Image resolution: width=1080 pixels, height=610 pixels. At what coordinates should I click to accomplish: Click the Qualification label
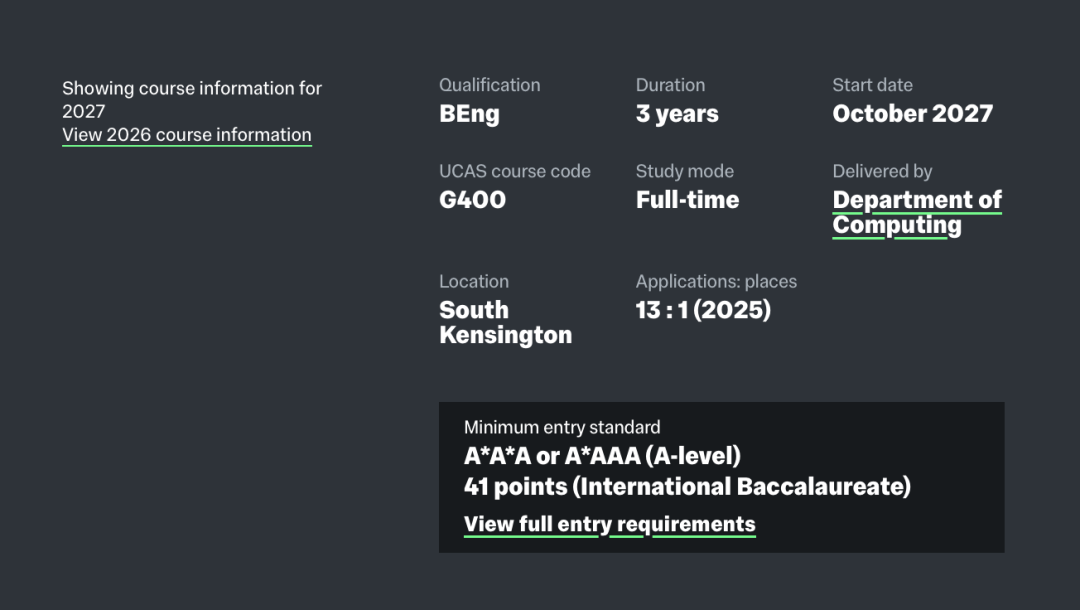point(489,85)
